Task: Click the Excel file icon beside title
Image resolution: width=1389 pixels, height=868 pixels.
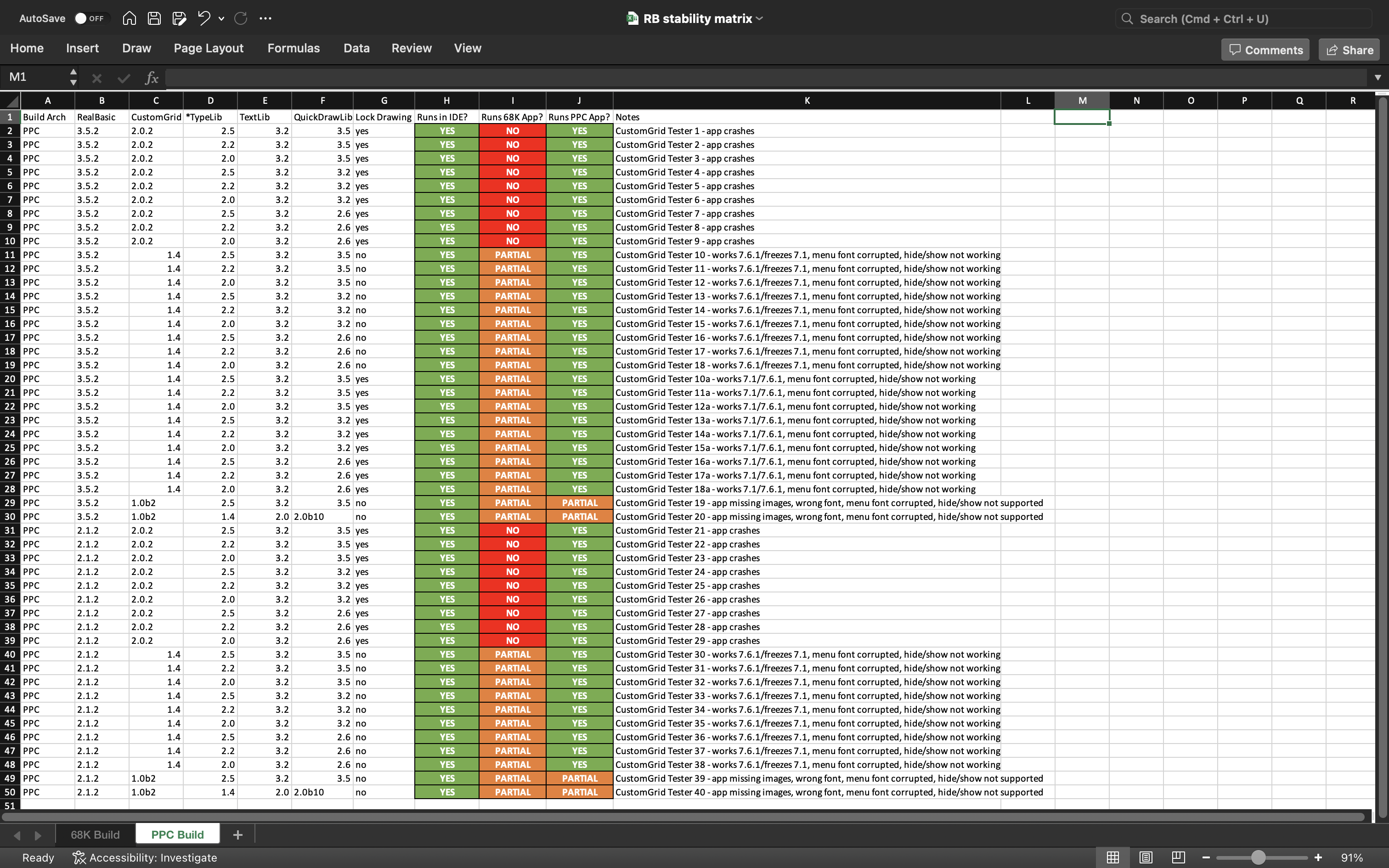Action: click(632, 18)
